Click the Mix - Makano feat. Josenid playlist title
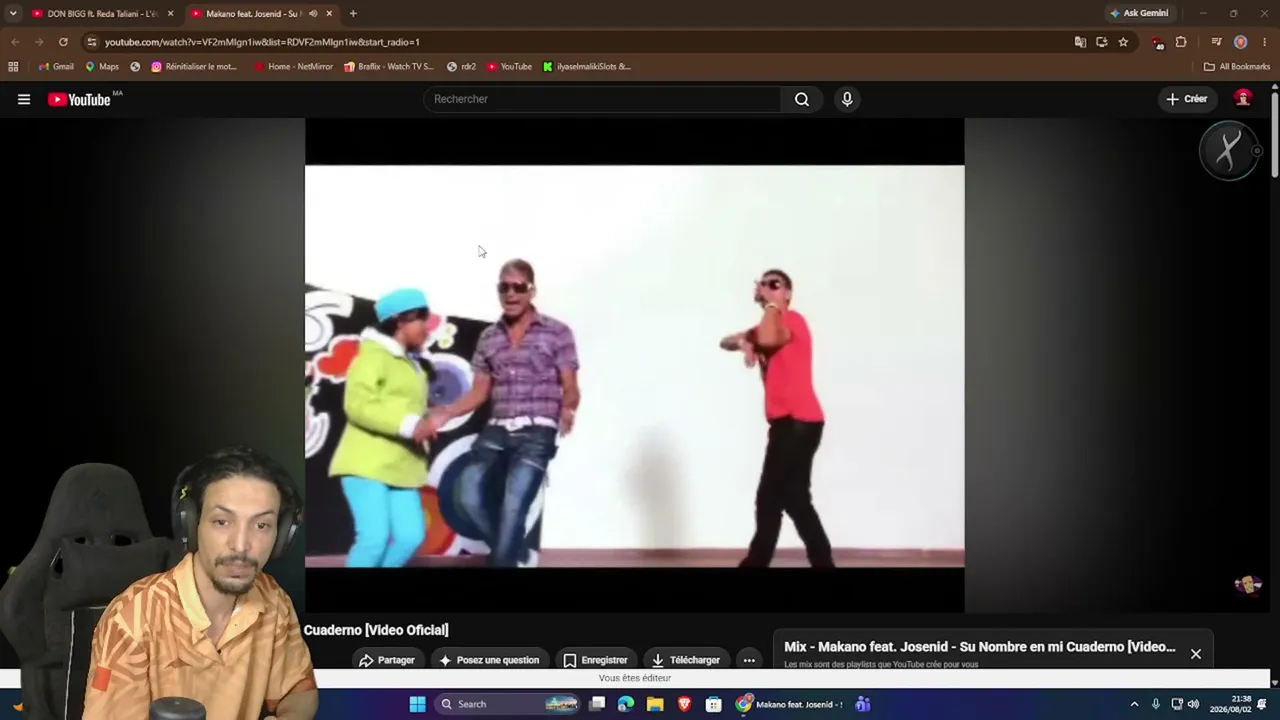The image size is (1280, 720). (x=980, y=647)
